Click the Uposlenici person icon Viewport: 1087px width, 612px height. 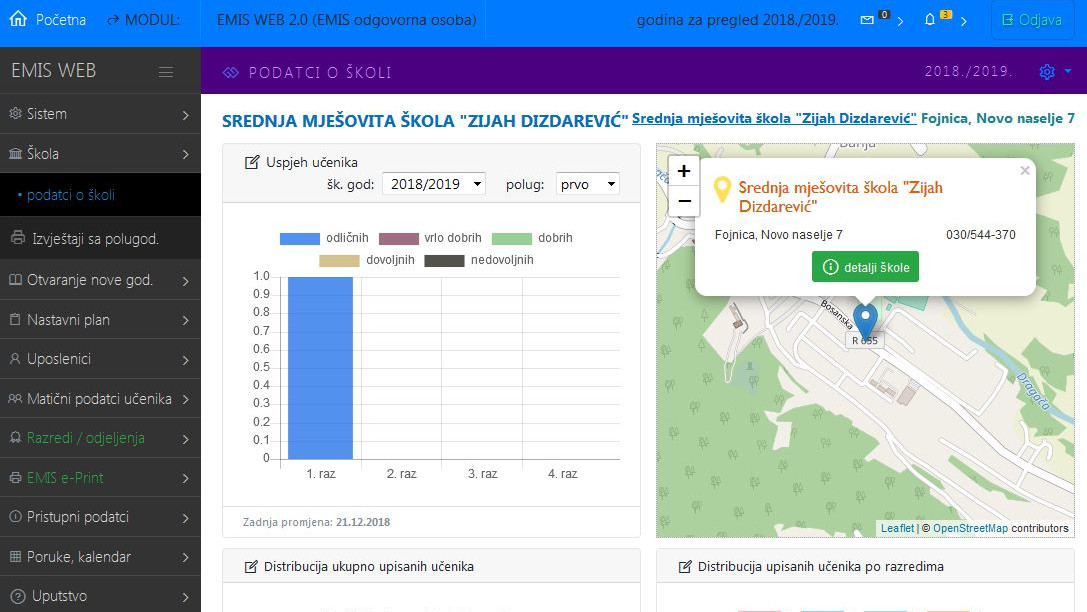[x=15, y=359]
